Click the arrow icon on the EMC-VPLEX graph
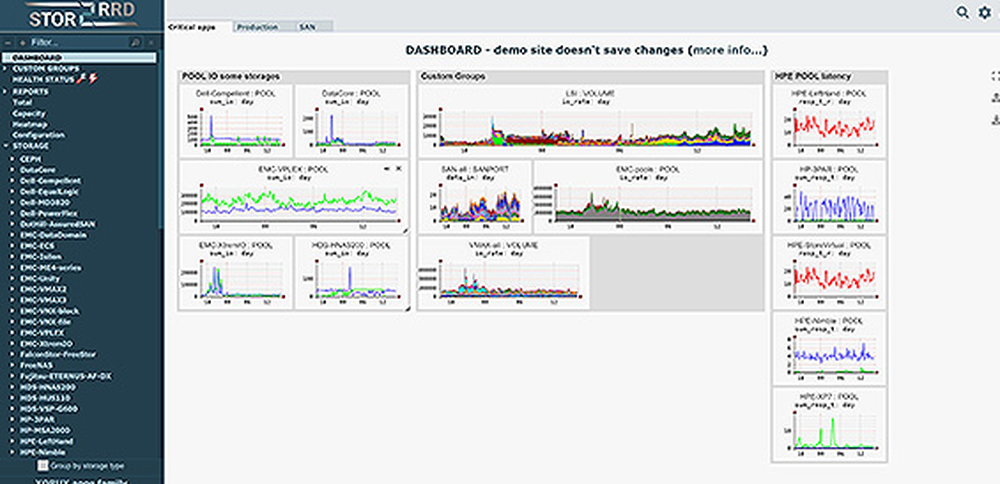The height and width of the screenshot is (484, 1000). coord(386,168)
